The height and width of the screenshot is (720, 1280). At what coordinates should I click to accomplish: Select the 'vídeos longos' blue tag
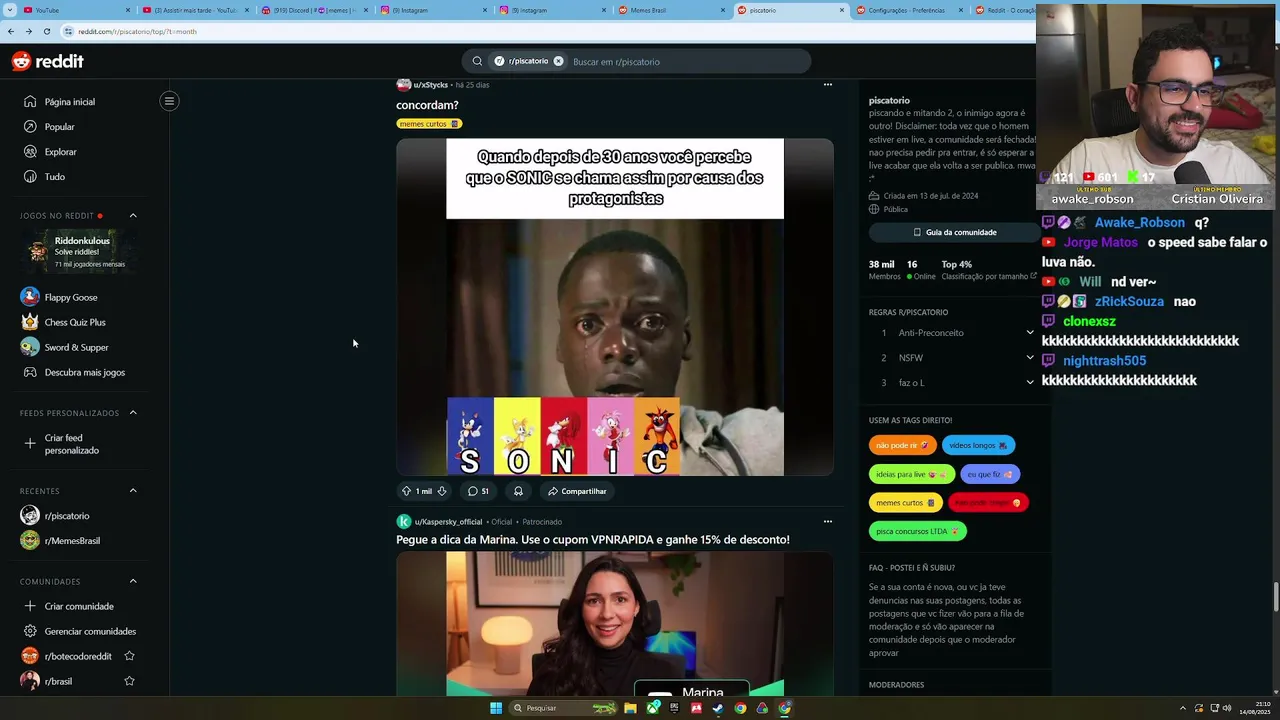pos(978,445)
